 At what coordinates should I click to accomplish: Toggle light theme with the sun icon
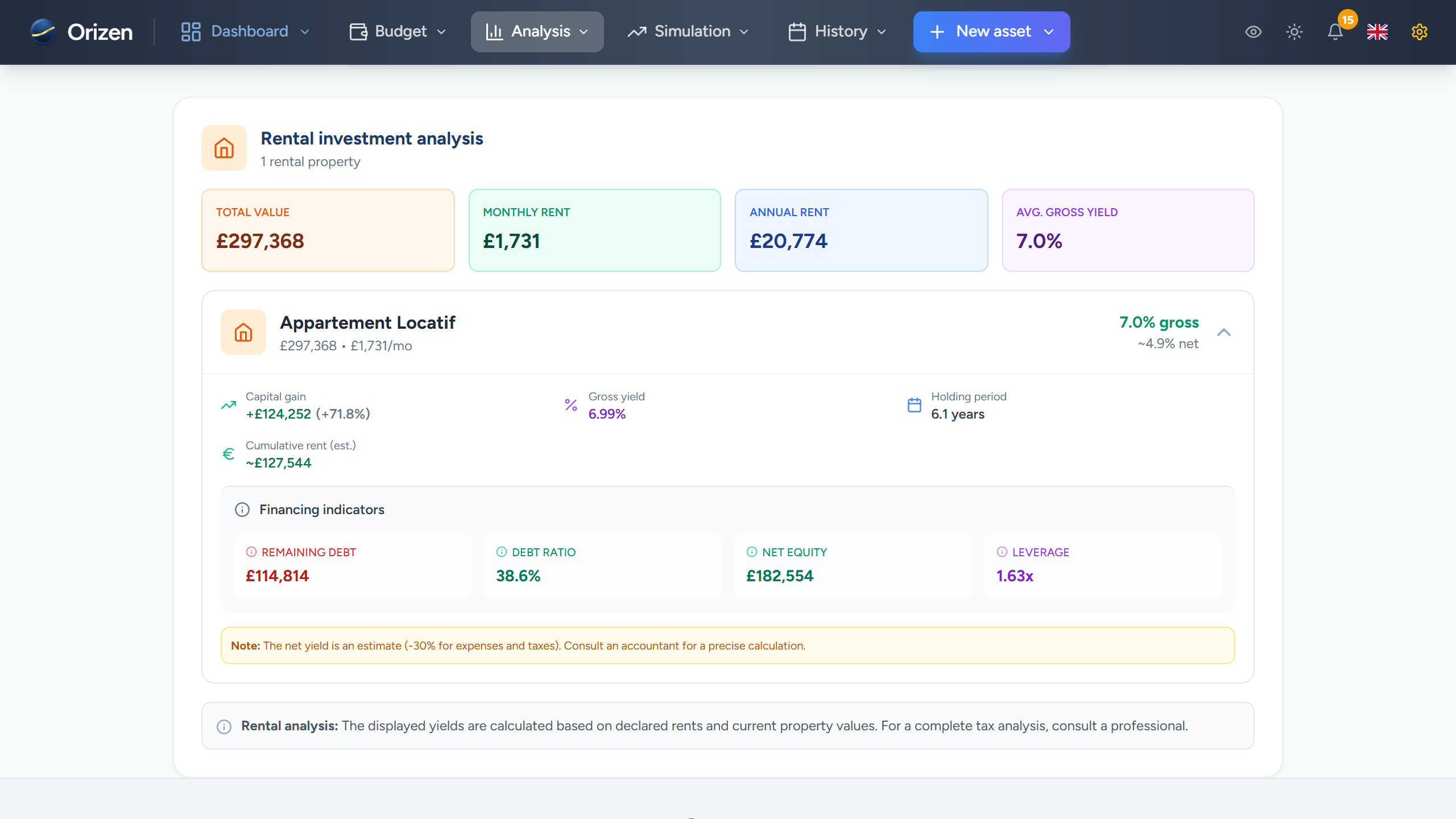coord(1294,32)
